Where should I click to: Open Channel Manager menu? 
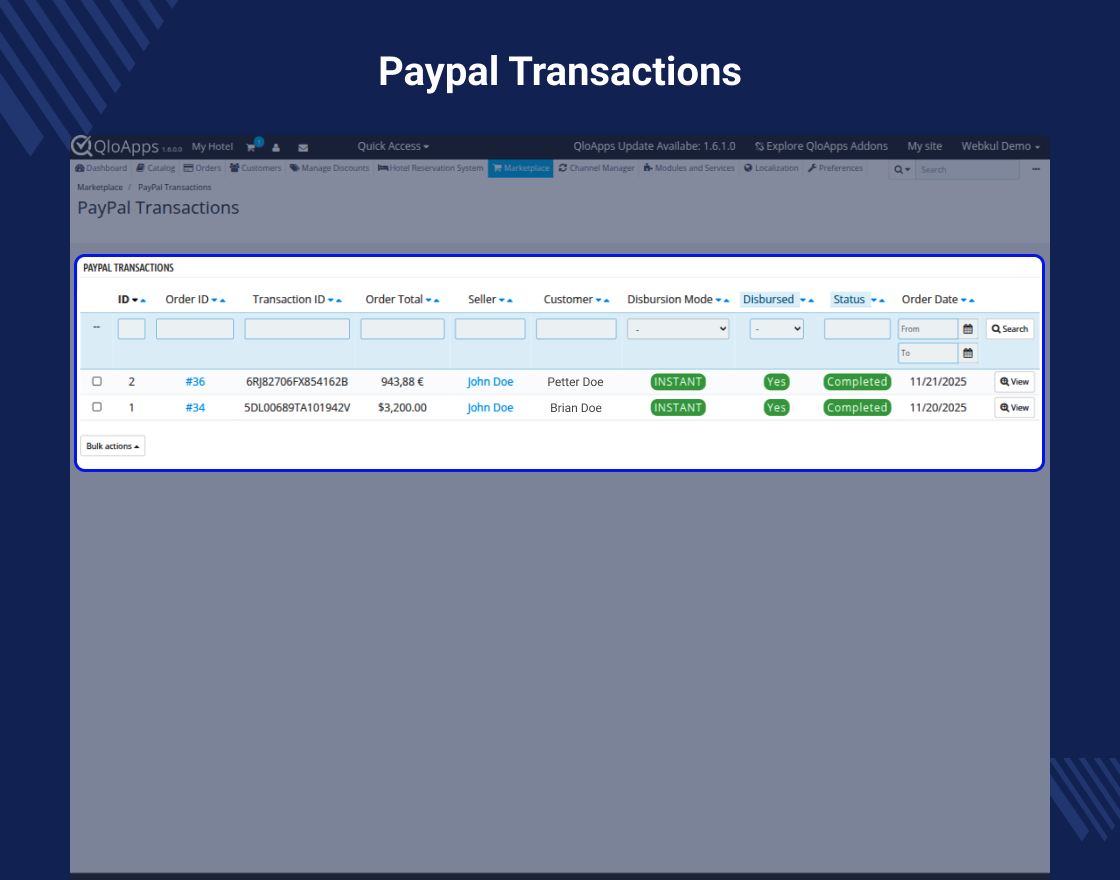[596, 169]
